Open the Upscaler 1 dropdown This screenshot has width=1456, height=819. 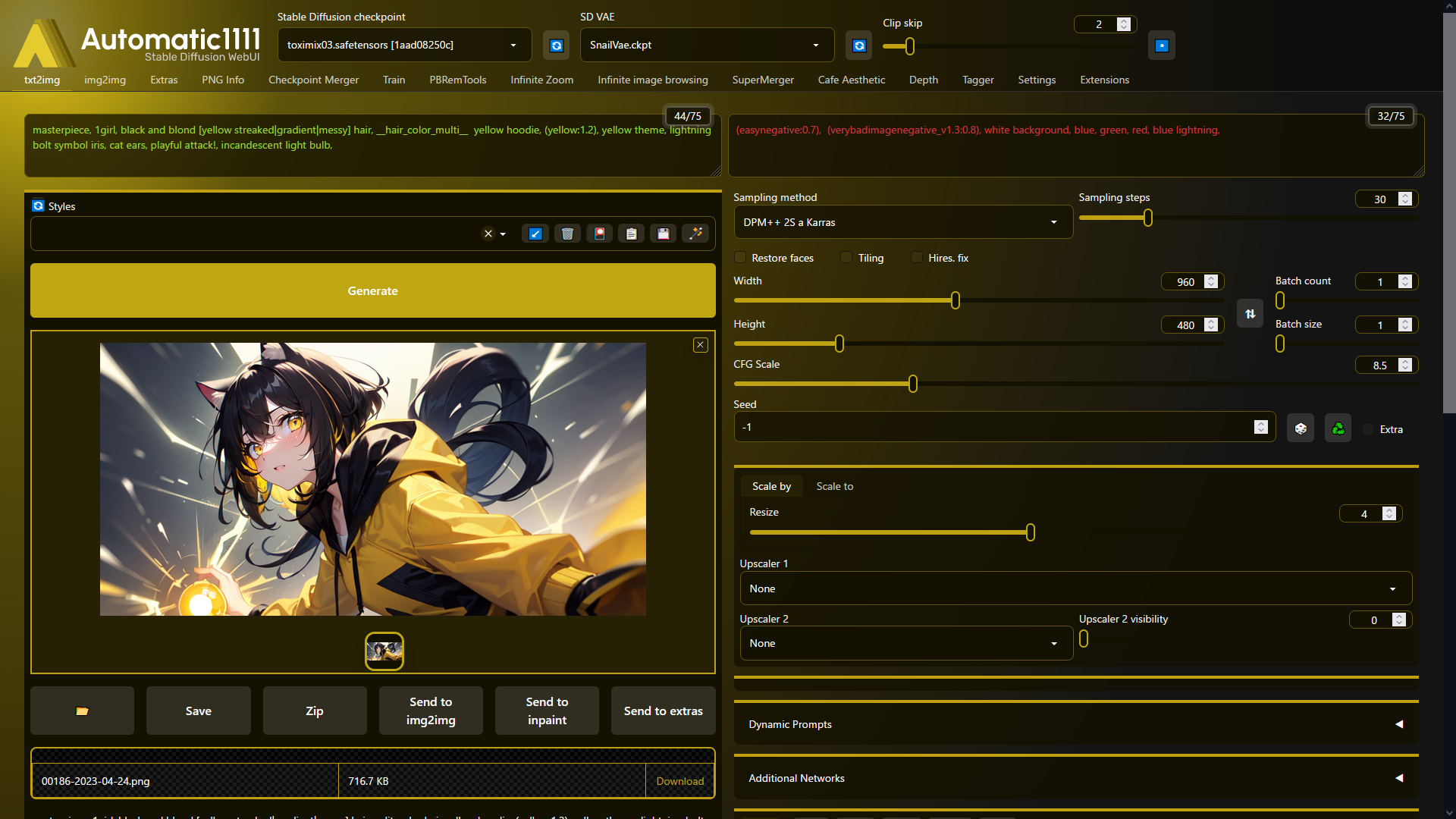click(1075, 588)
